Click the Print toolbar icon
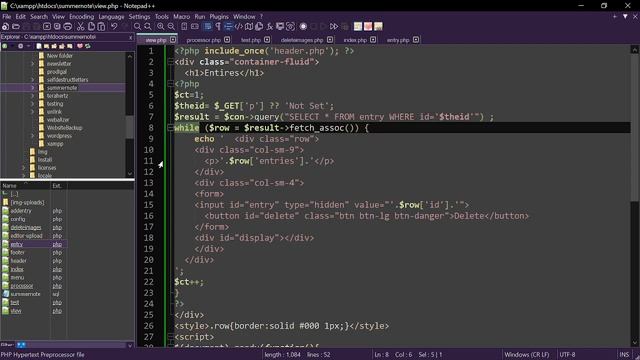Image resolution: width=640 pixels, height=360 pixels. click(x=67, y=27)
